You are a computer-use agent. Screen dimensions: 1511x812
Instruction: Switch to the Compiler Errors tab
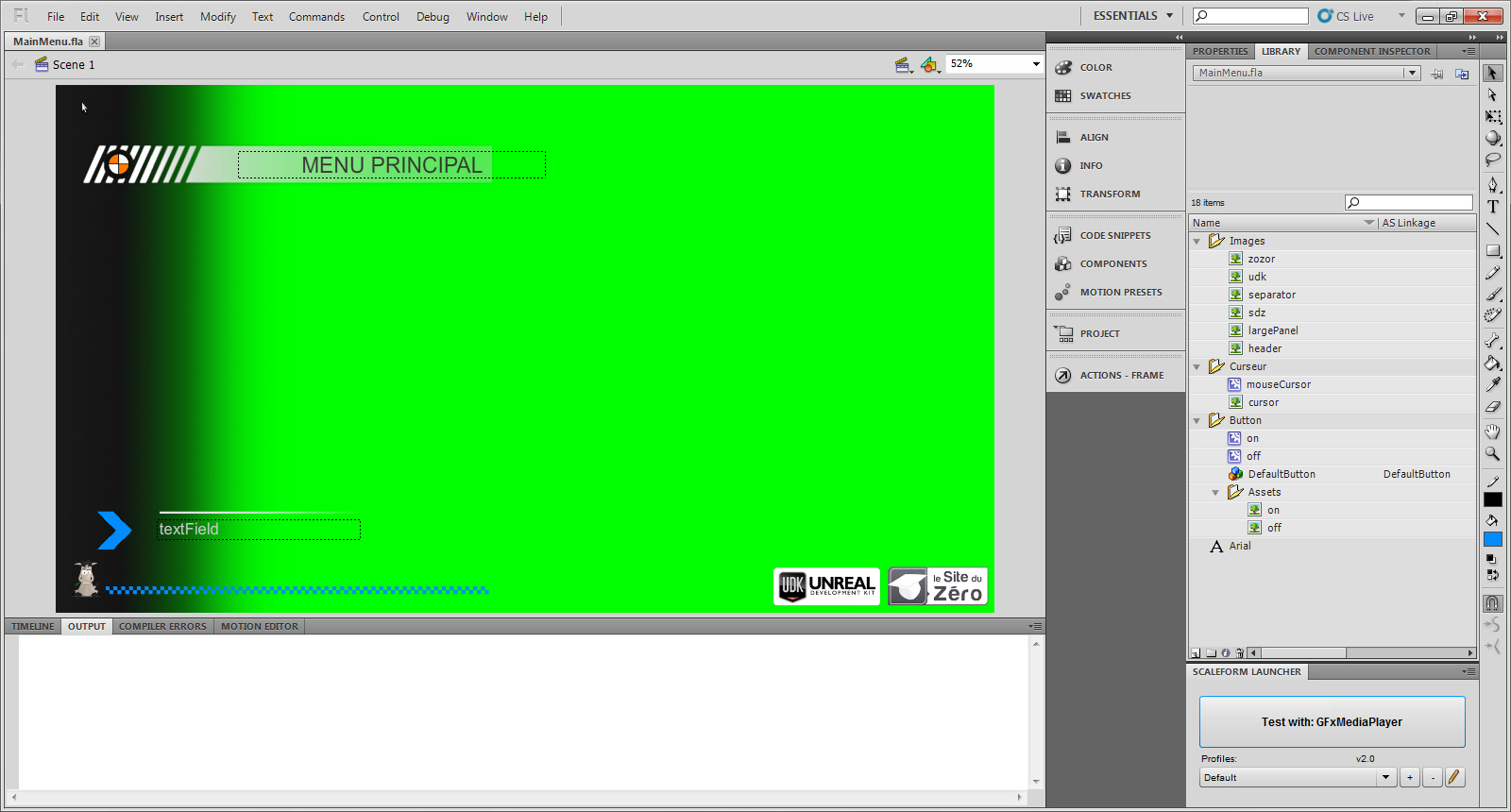pos(162,626)
